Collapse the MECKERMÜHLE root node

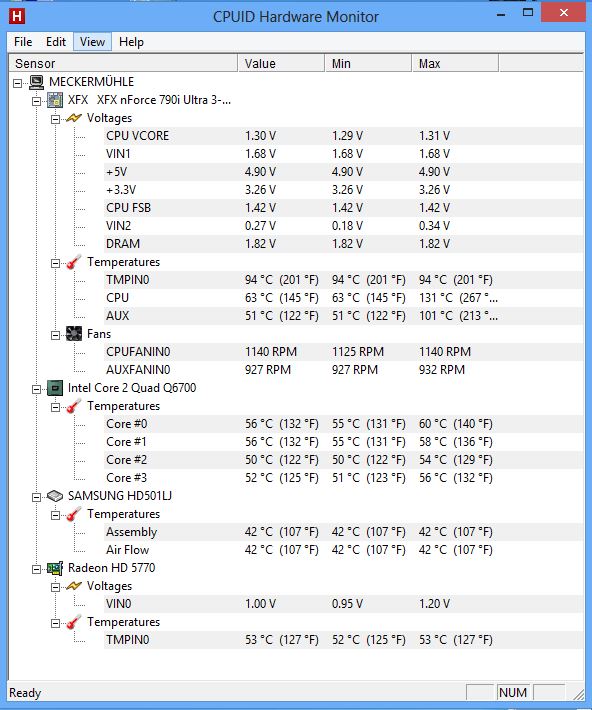pyautogui.click(x=18, y=83)
